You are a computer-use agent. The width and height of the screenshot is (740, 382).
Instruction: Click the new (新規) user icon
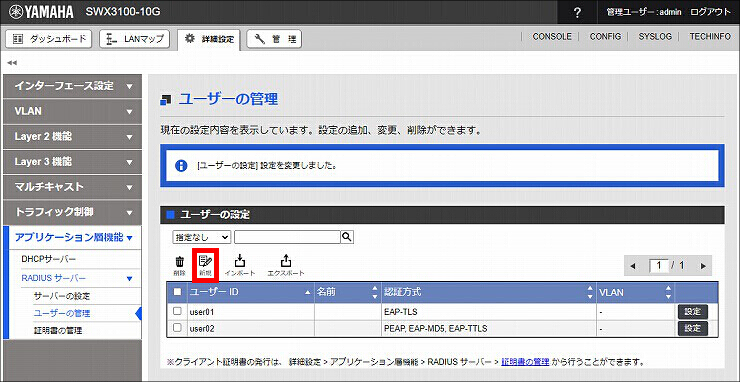pyautogui.click(x=206, y=266)
